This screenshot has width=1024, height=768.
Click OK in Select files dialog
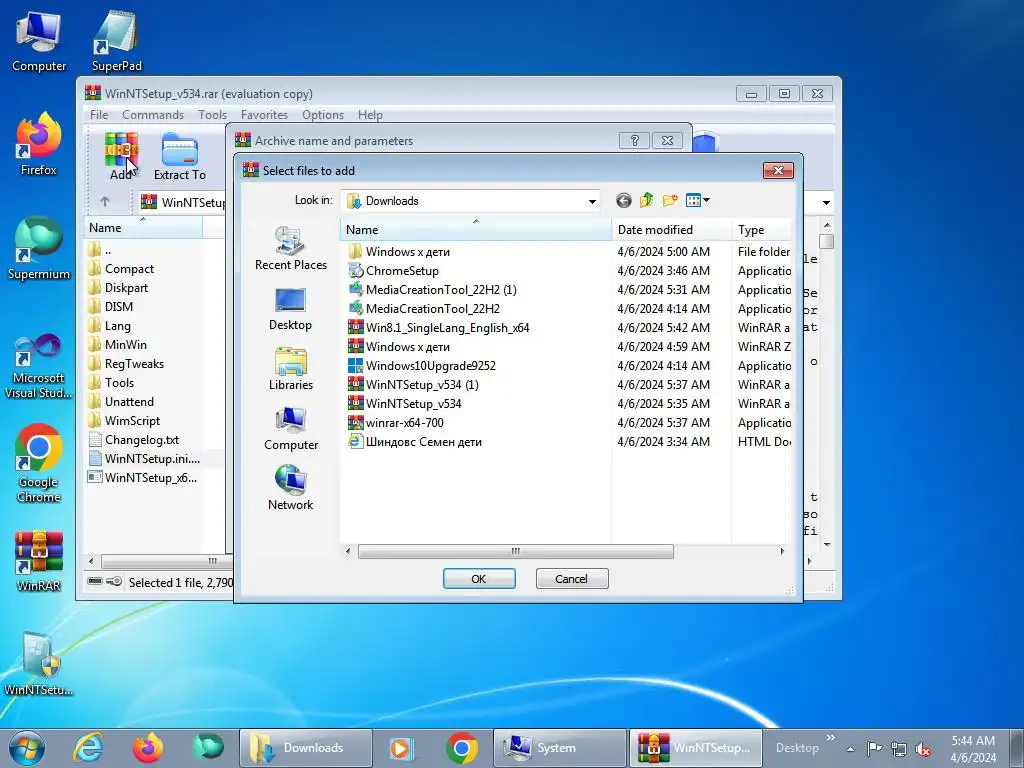pyautogui.click(x=479, y=579)
